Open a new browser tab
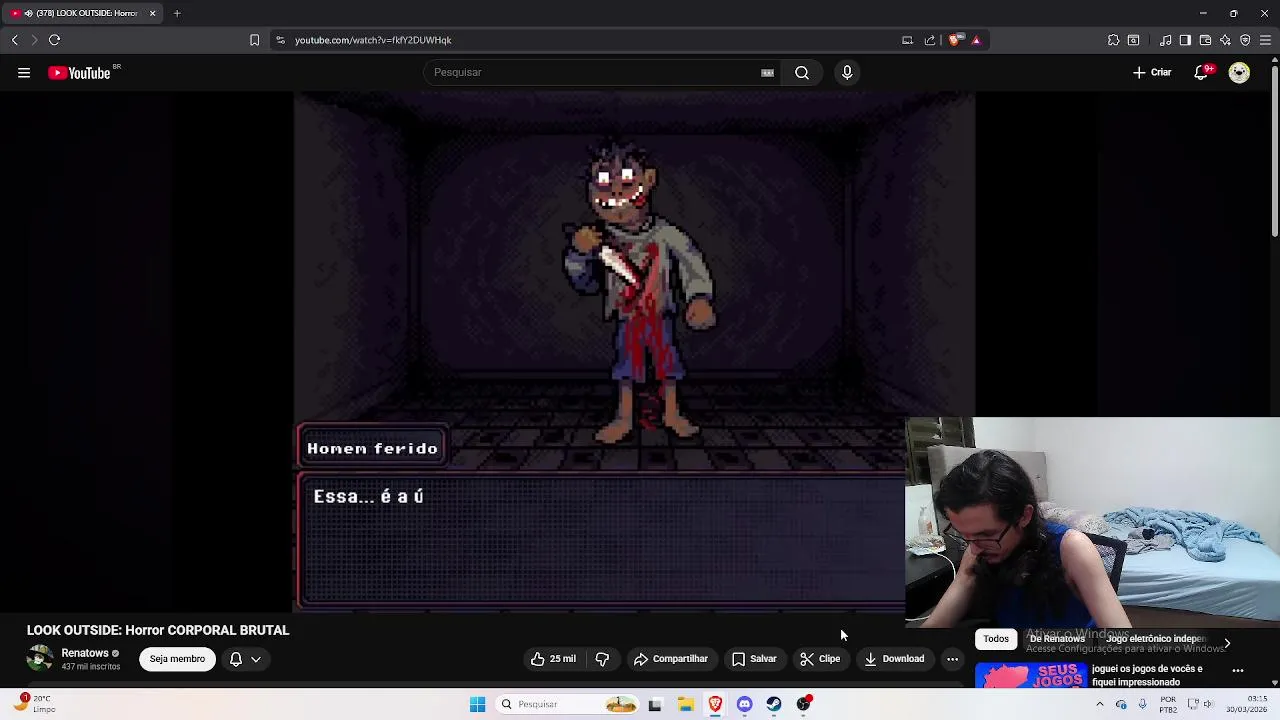The image size is (1280, 720). [x=177, y=13]
